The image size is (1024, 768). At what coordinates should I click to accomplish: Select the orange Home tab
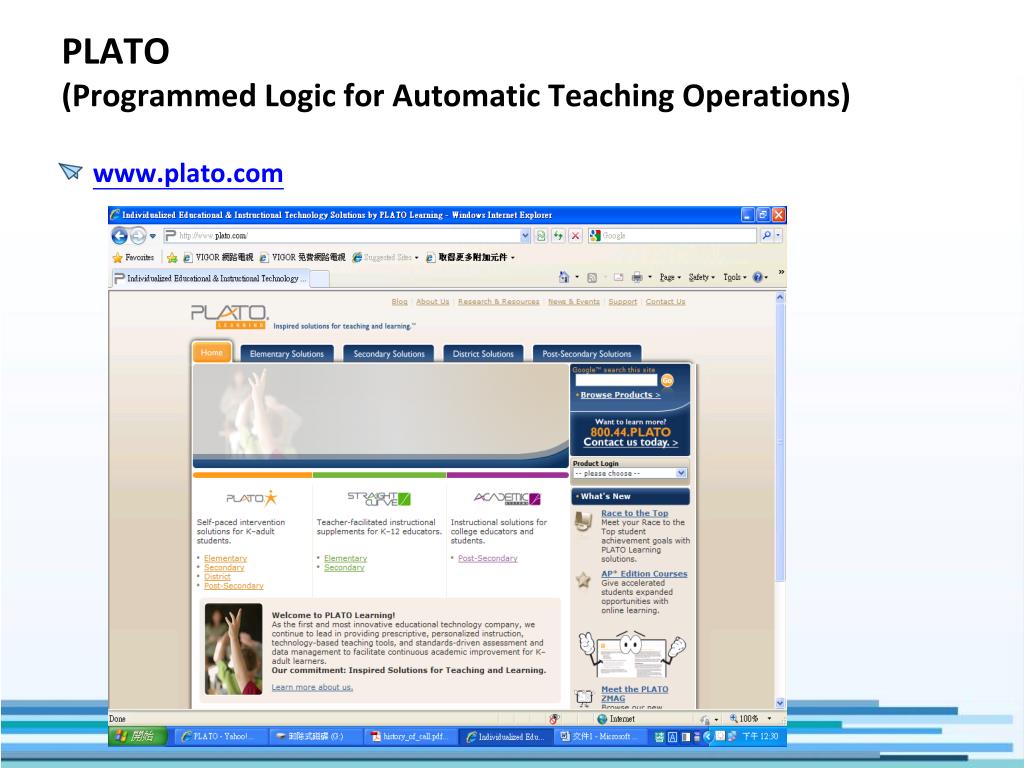(x=212, y=353)
